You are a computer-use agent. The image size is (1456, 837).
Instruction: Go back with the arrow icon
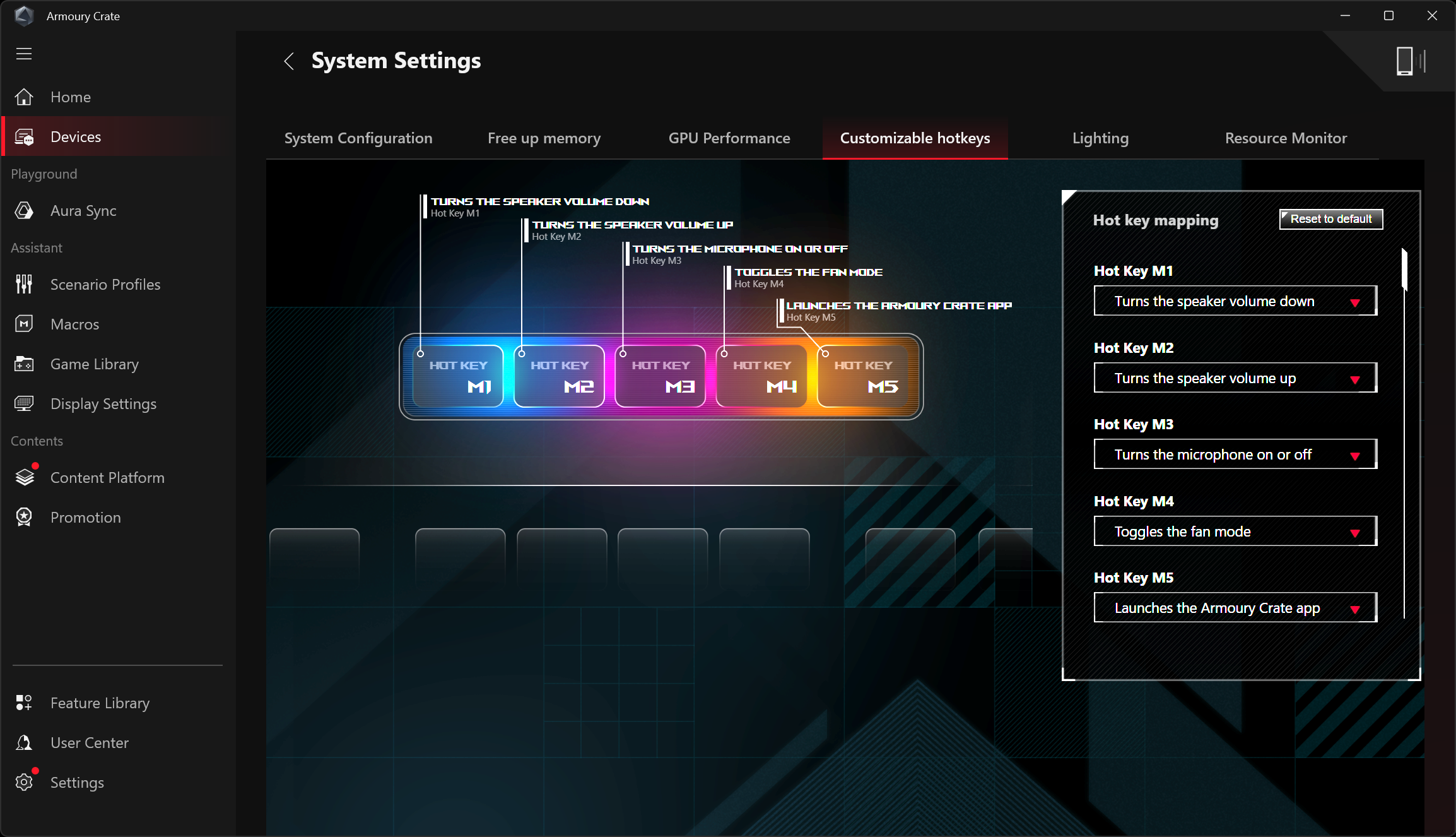pos(289,61)
